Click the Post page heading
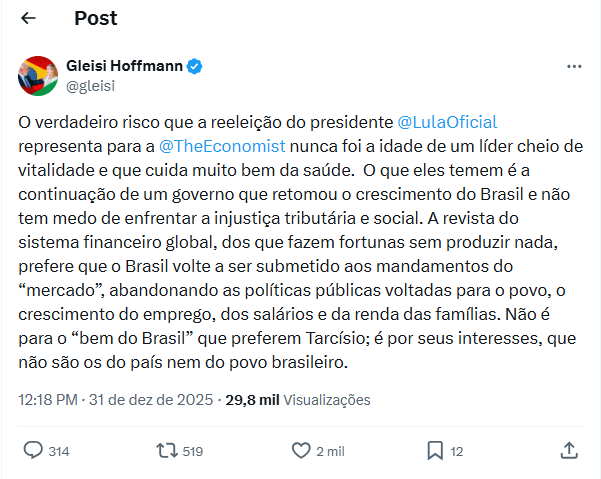Image resolution: width=601 pixels, height=479 pixels. 95,18
